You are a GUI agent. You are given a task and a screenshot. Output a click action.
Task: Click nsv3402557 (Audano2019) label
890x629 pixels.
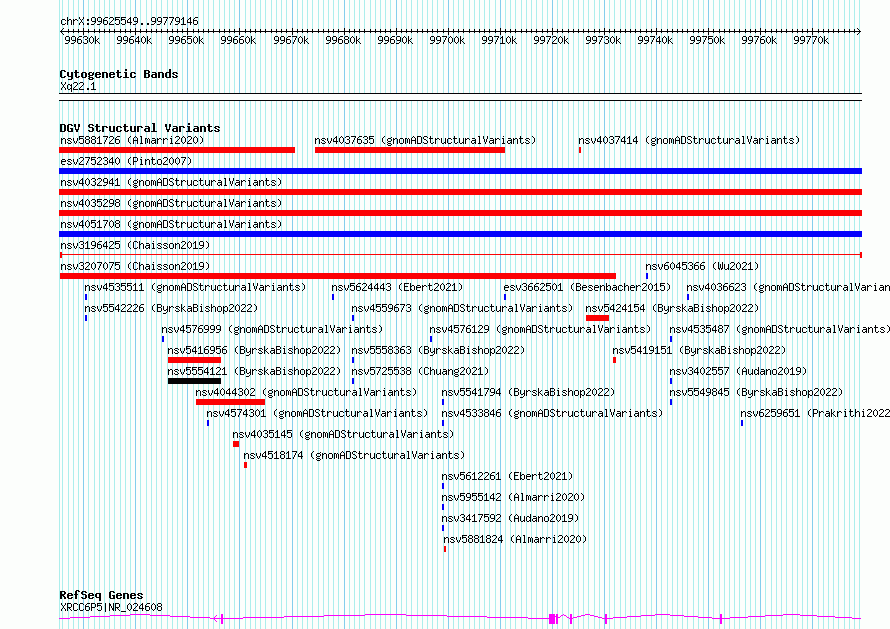738,371
